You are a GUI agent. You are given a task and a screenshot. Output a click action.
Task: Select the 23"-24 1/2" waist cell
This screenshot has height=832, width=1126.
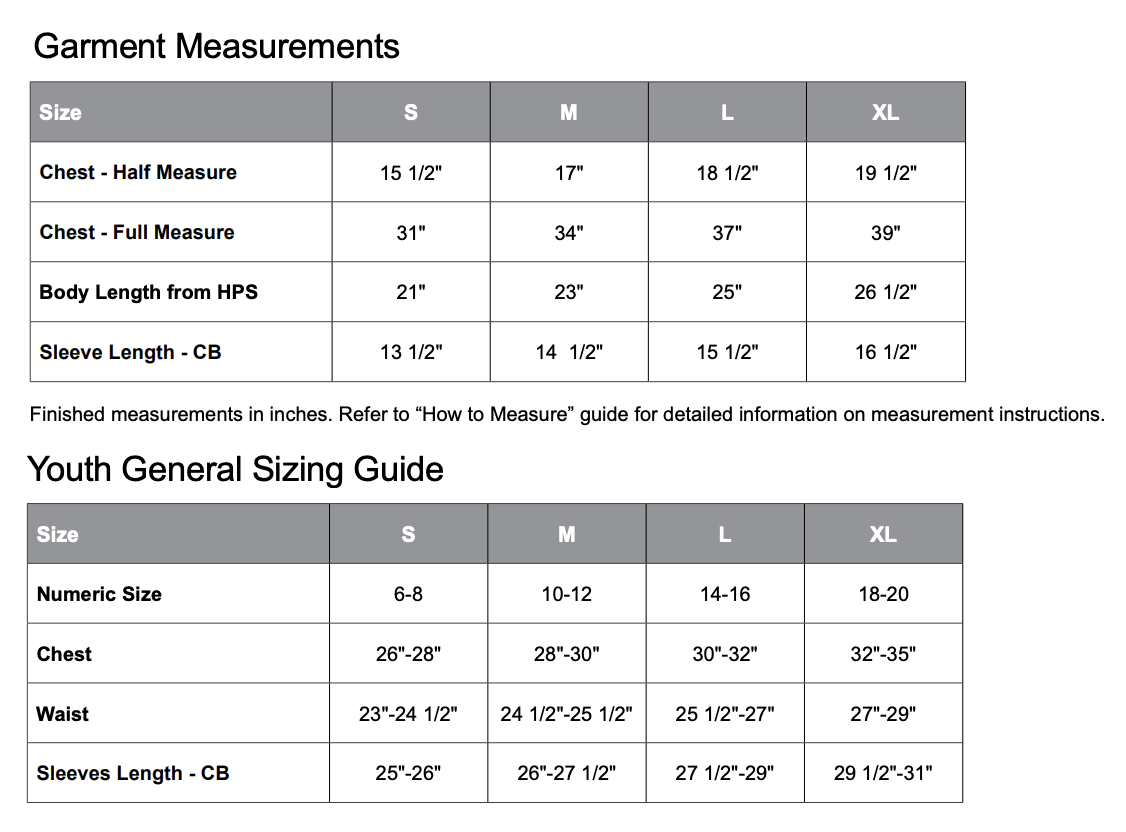[x=408, y=714]
